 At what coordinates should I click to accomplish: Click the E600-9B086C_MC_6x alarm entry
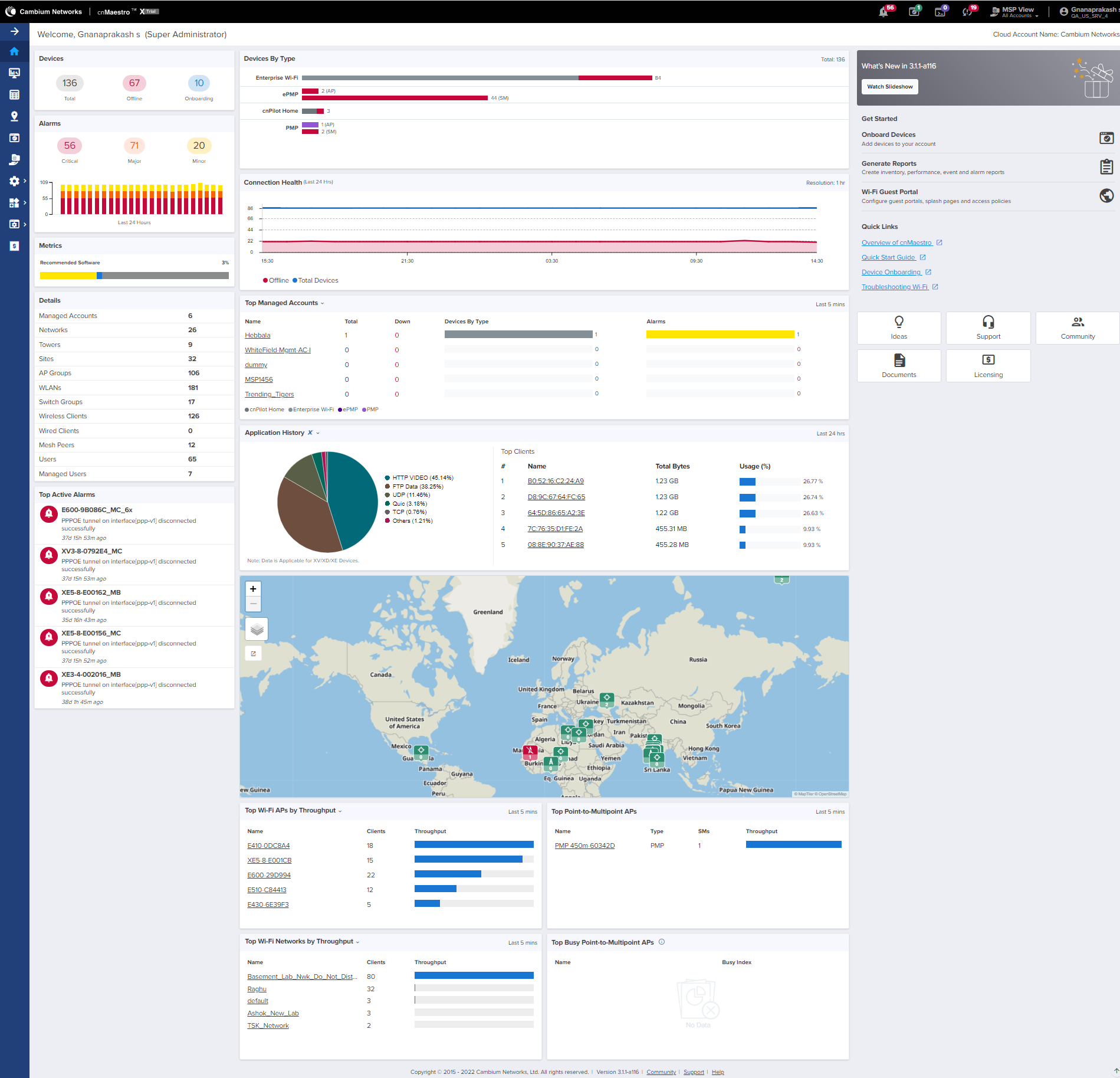134,524
